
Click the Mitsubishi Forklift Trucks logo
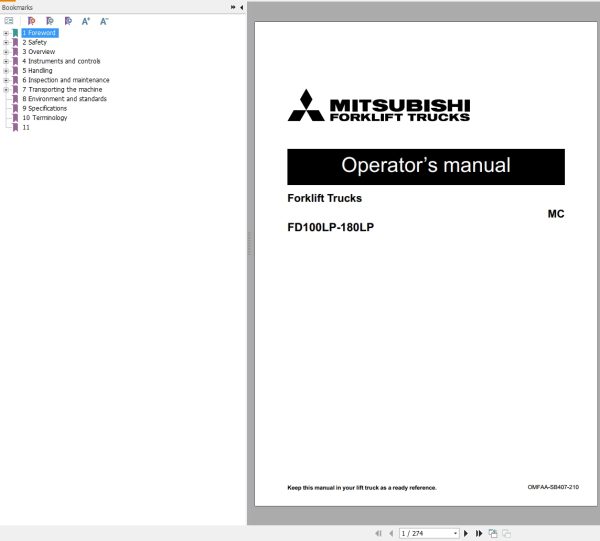click(379, 106)
